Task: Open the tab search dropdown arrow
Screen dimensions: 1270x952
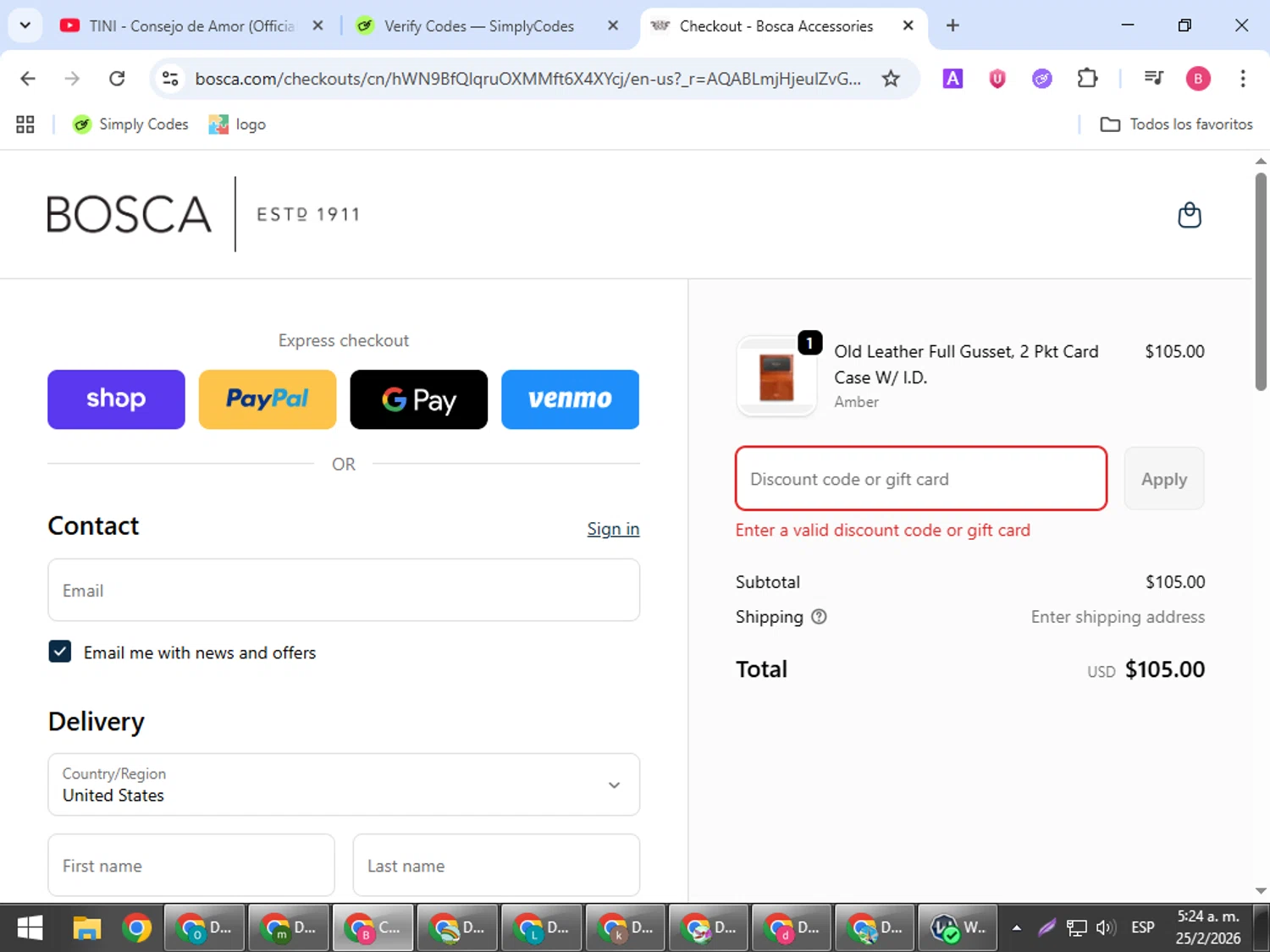Action: 25,25
